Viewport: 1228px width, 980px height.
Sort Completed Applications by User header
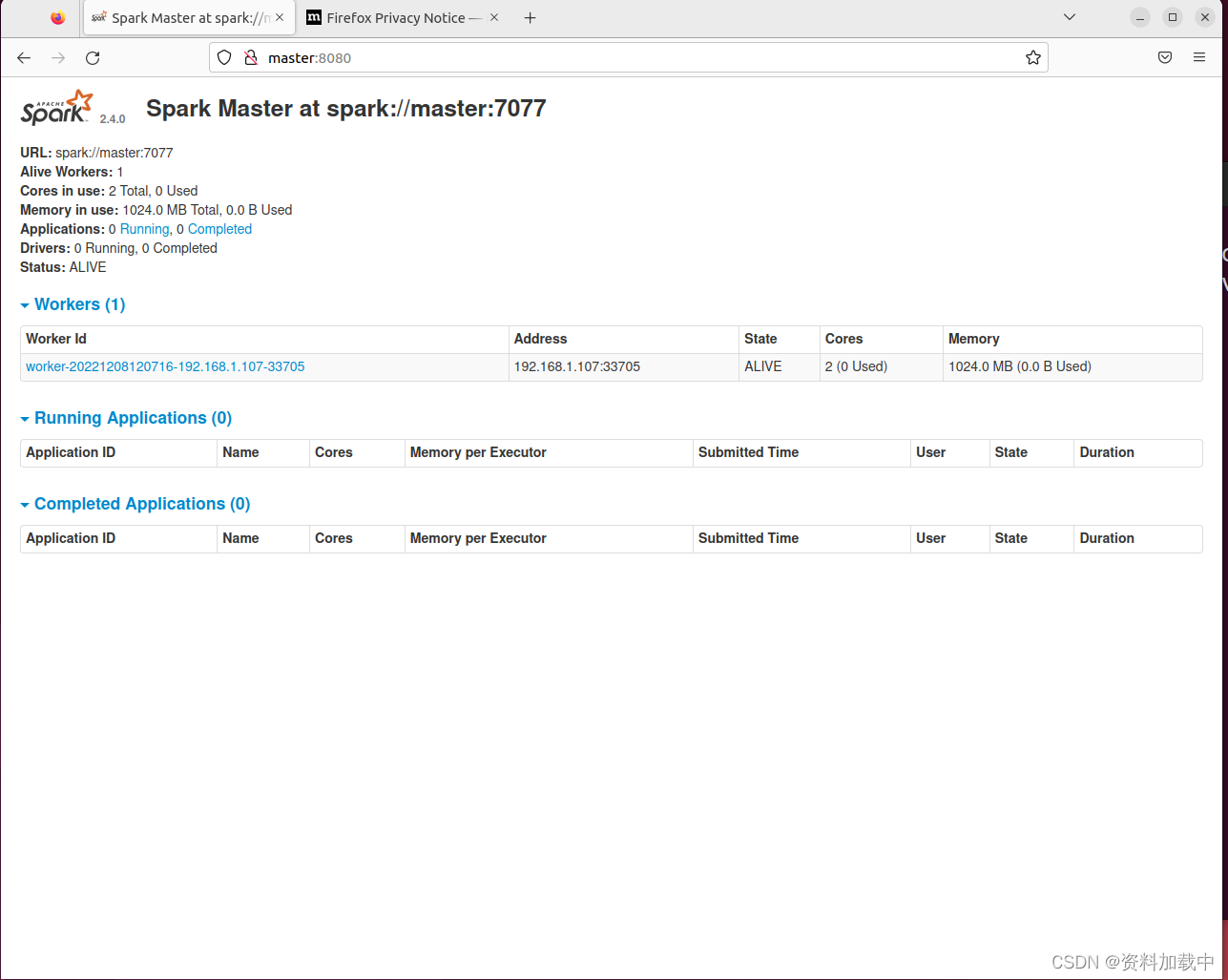[x=950, y=538]
